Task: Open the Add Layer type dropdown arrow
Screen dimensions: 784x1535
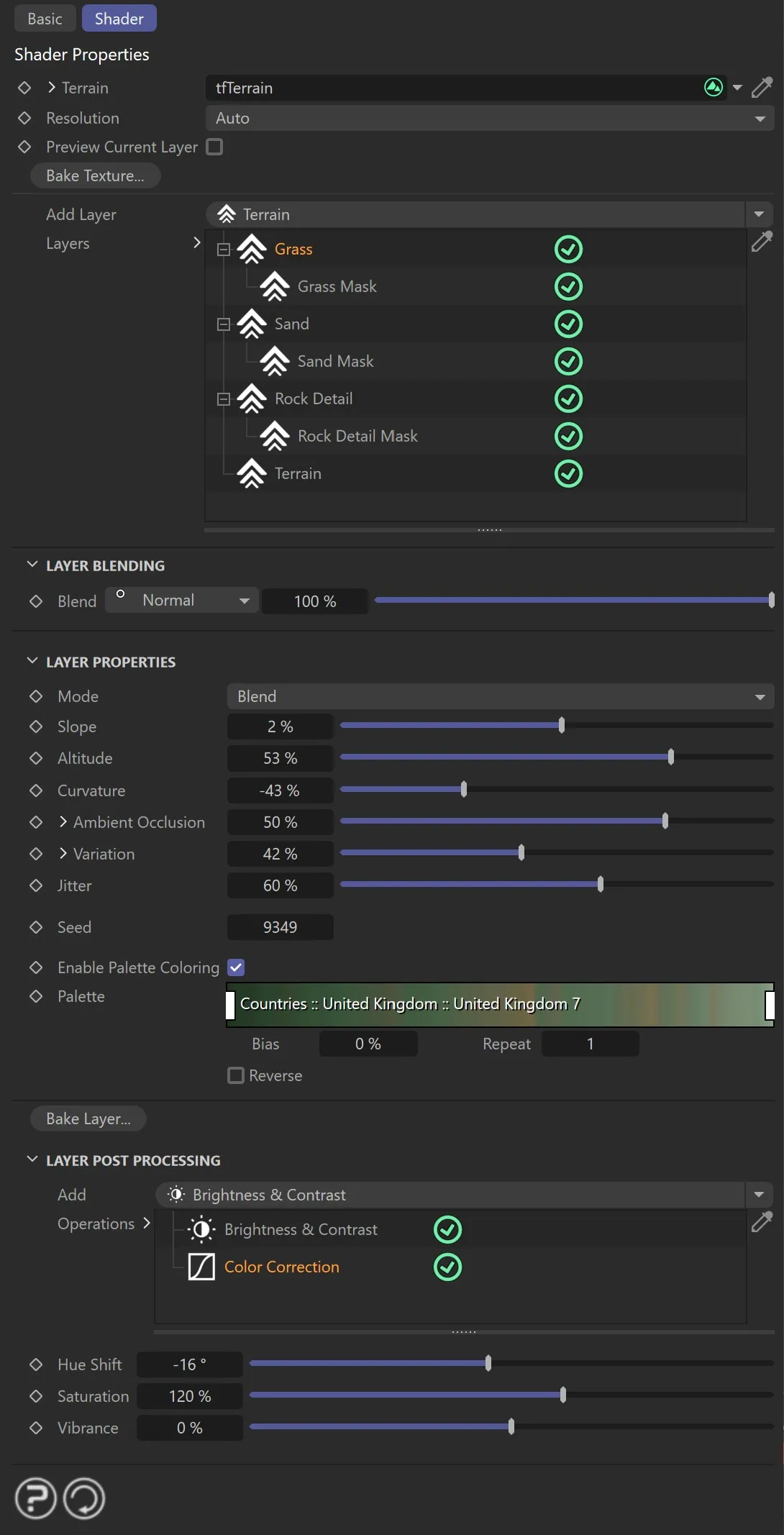Action: (x=759, y=214)
